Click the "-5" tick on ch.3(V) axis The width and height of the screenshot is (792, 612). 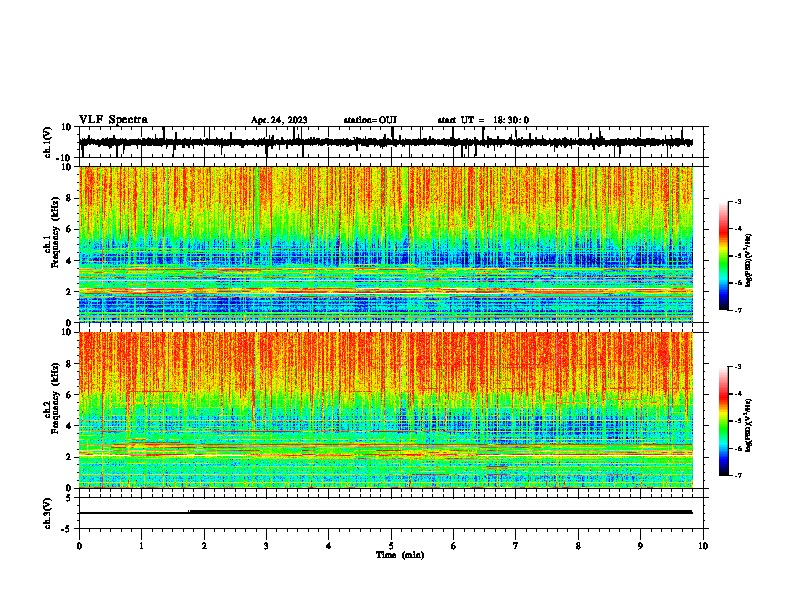[x=66, y=529]
